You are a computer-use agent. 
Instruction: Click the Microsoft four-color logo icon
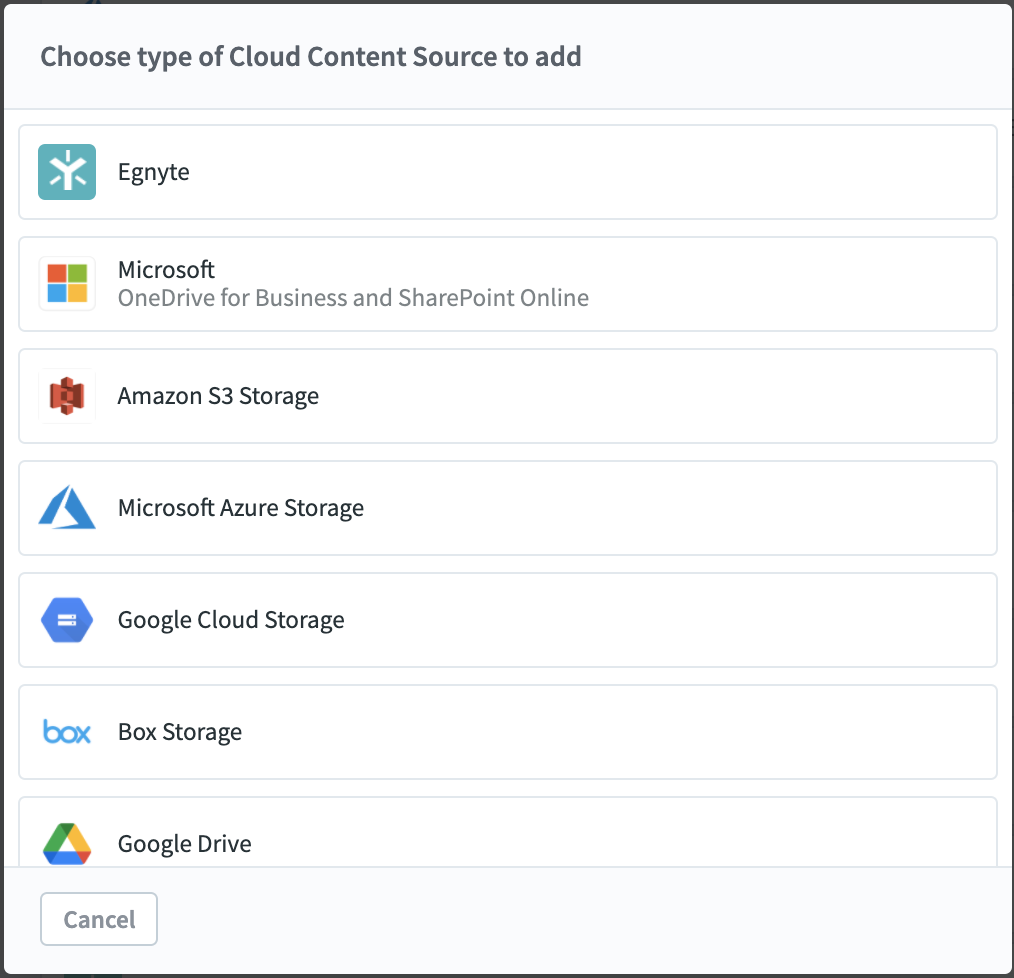tap(67, 284)
